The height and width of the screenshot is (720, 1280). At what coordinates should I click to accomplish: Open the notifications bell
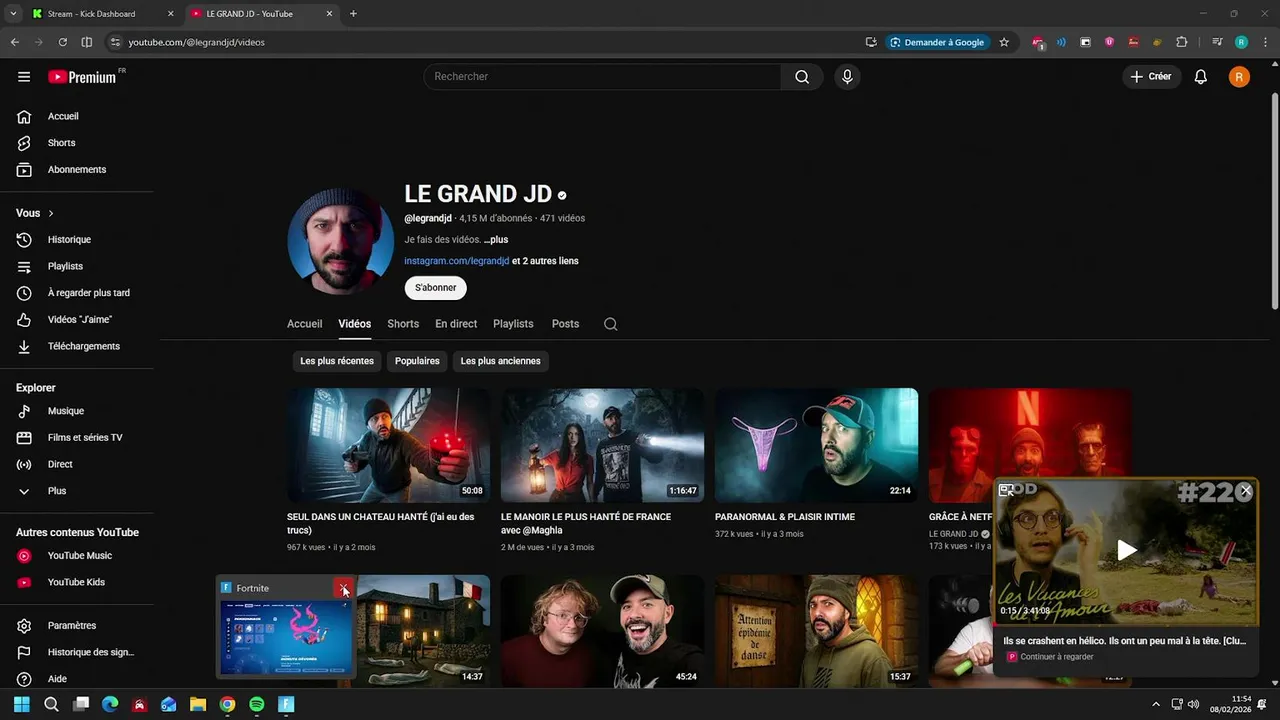[x=1201, y=77]
